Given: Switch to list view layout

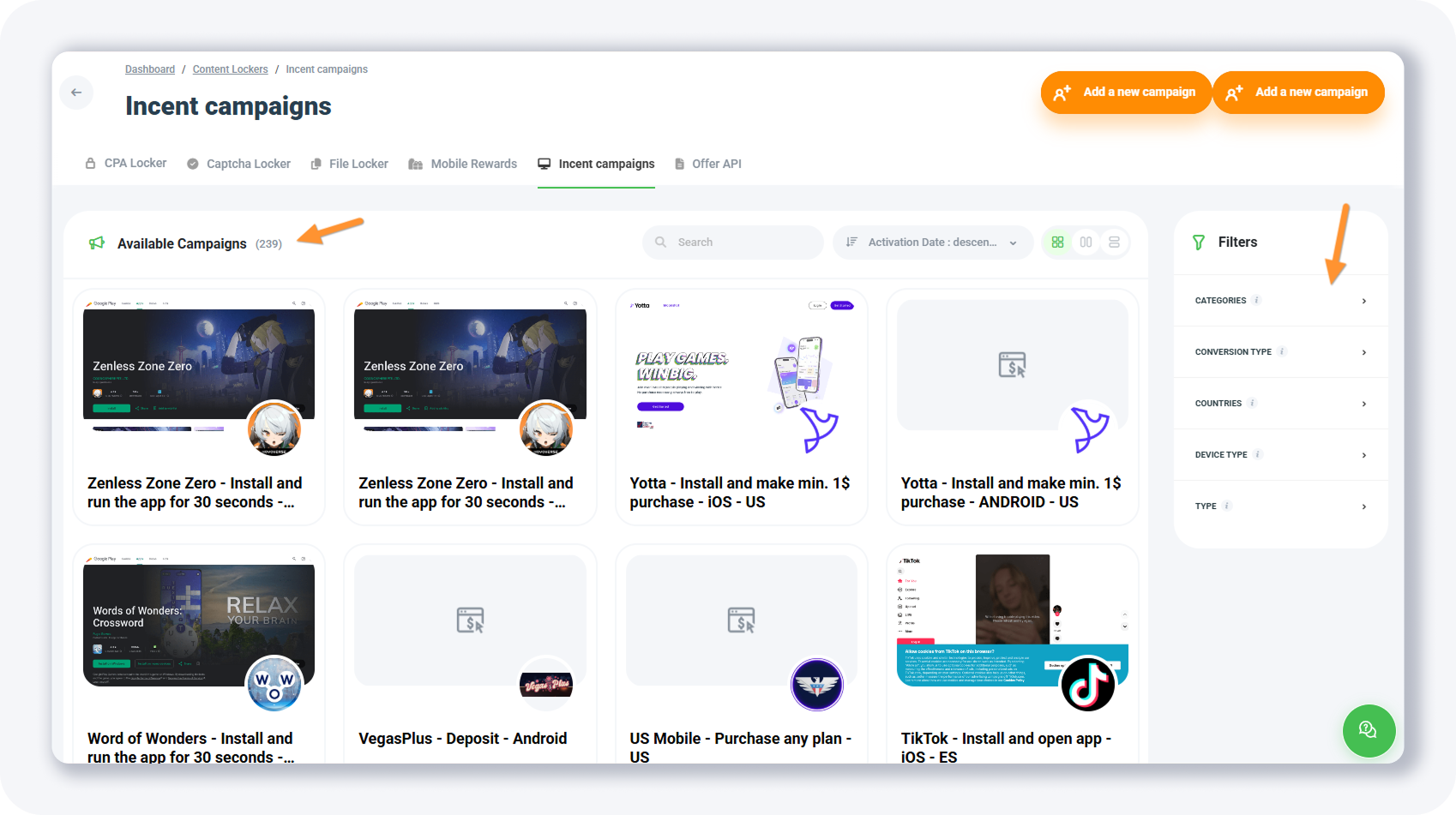Looking at the screenshot, I should coord(1114,243).
